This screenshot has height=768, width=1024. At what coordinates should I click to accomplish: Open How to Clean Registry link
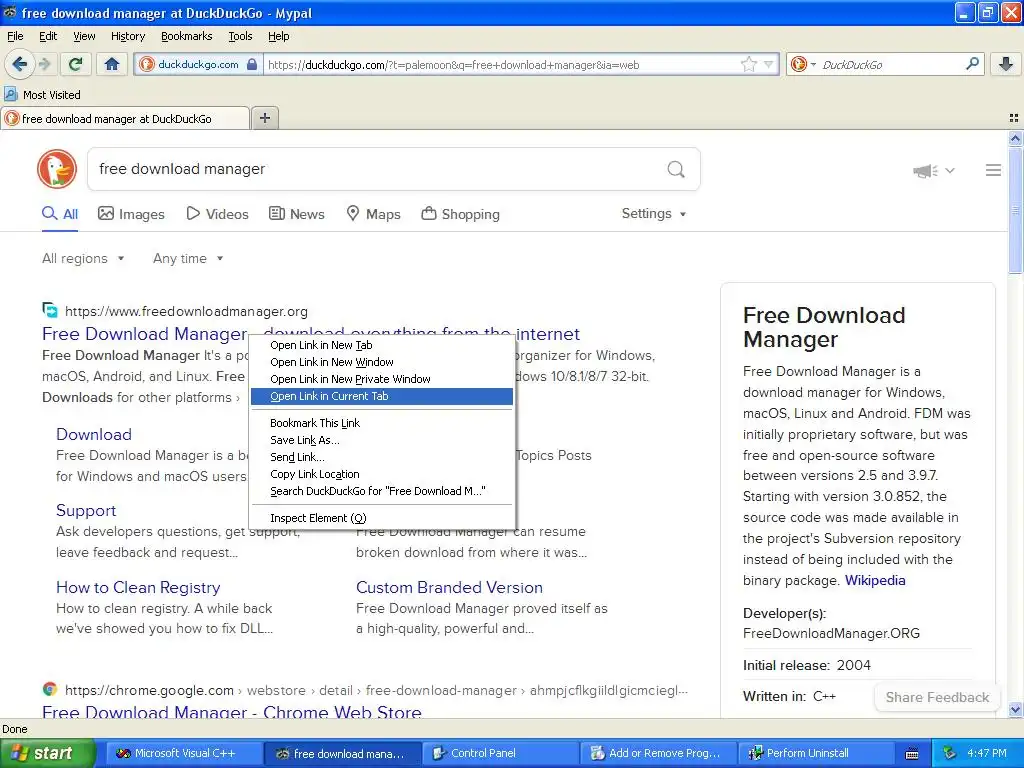(x=138, y=587)
